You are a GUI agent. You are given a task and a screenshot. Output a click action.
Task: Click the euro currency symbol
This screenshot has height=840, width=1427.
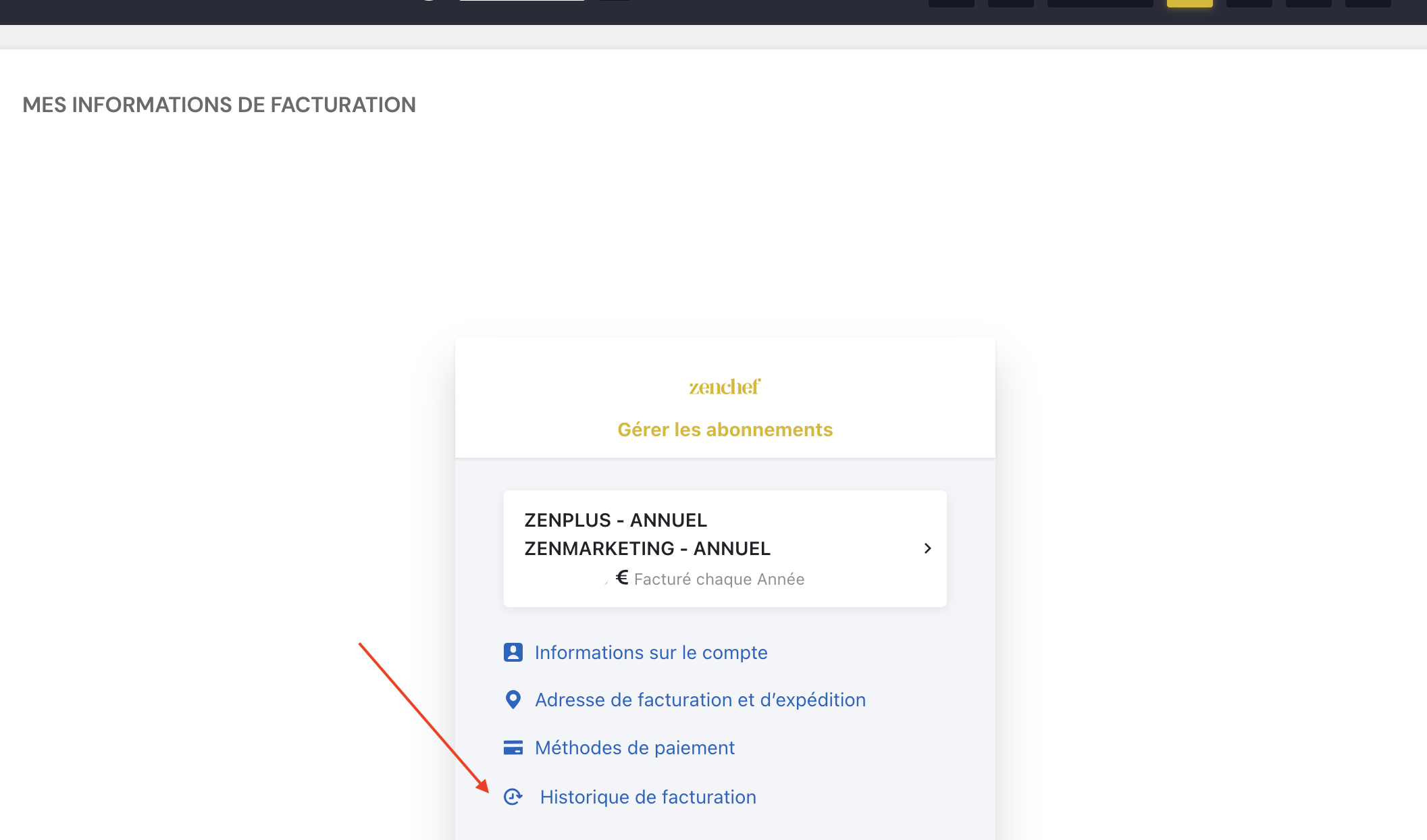click(622, 578)
